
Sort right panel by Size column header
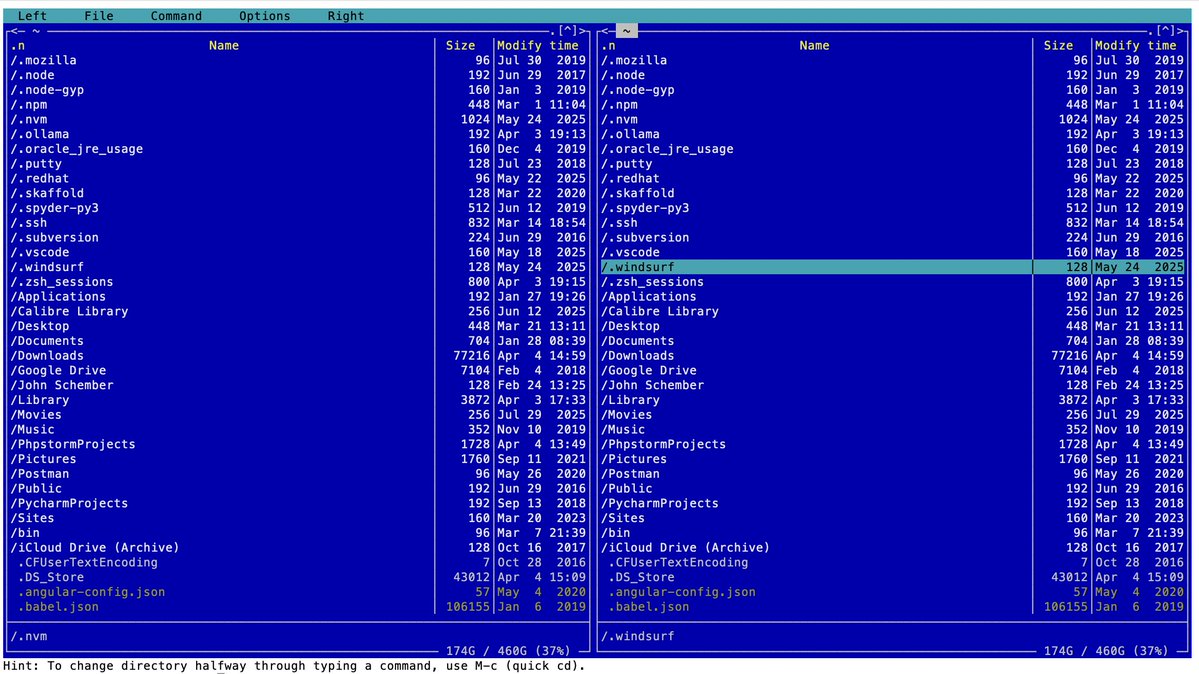1058,46
